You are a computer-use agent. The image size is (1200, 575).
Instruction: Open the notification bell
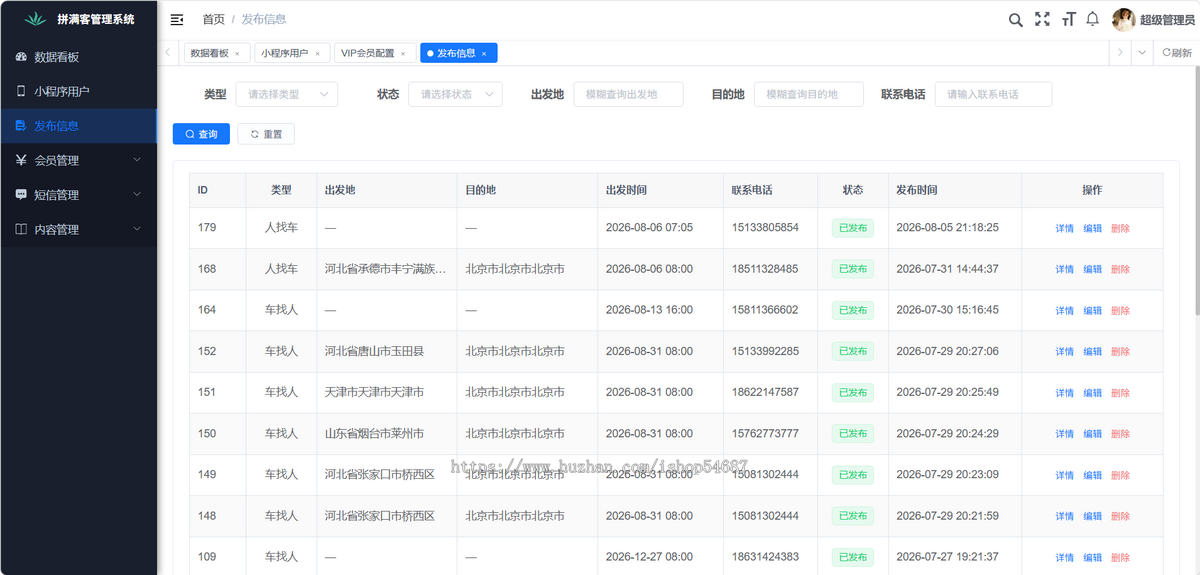tap(1093, 19)
